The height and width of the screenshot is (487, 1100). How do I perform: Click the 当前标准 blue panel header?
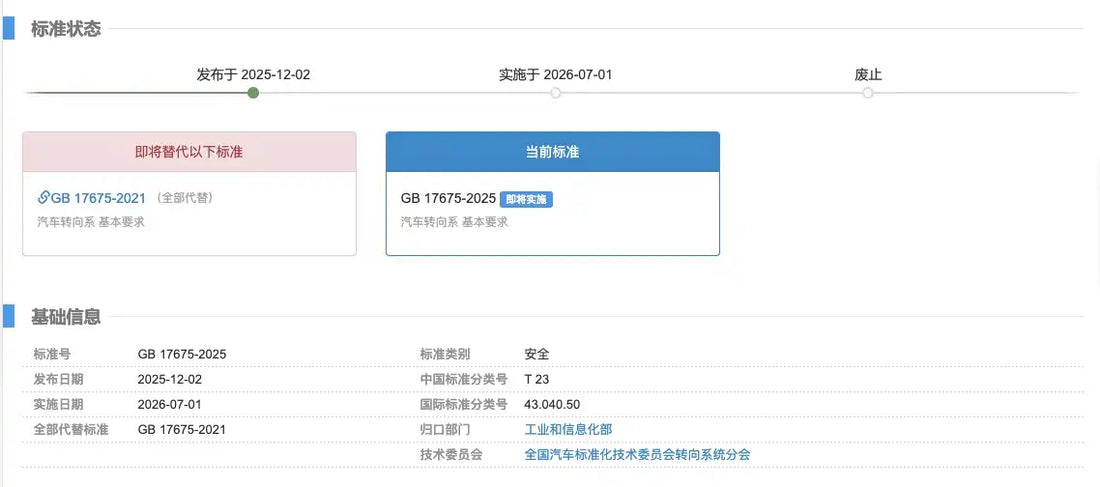(553, 152)
